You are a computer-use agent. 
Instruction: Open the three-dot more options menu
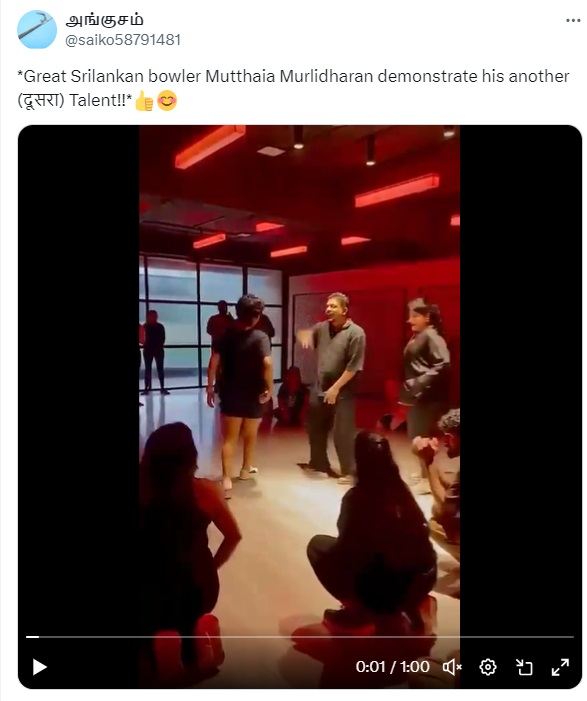(x=573, y=21)
